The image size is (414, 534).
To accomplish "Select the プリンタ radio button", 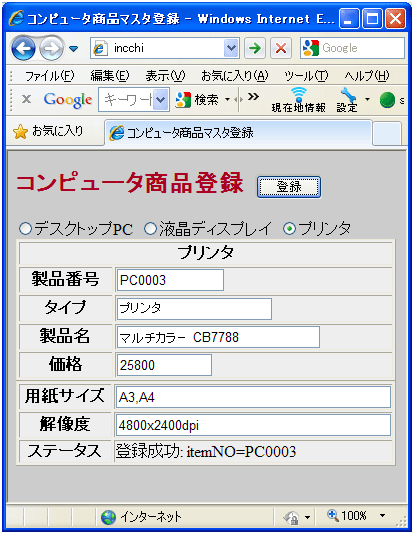I will coord(289,229).
